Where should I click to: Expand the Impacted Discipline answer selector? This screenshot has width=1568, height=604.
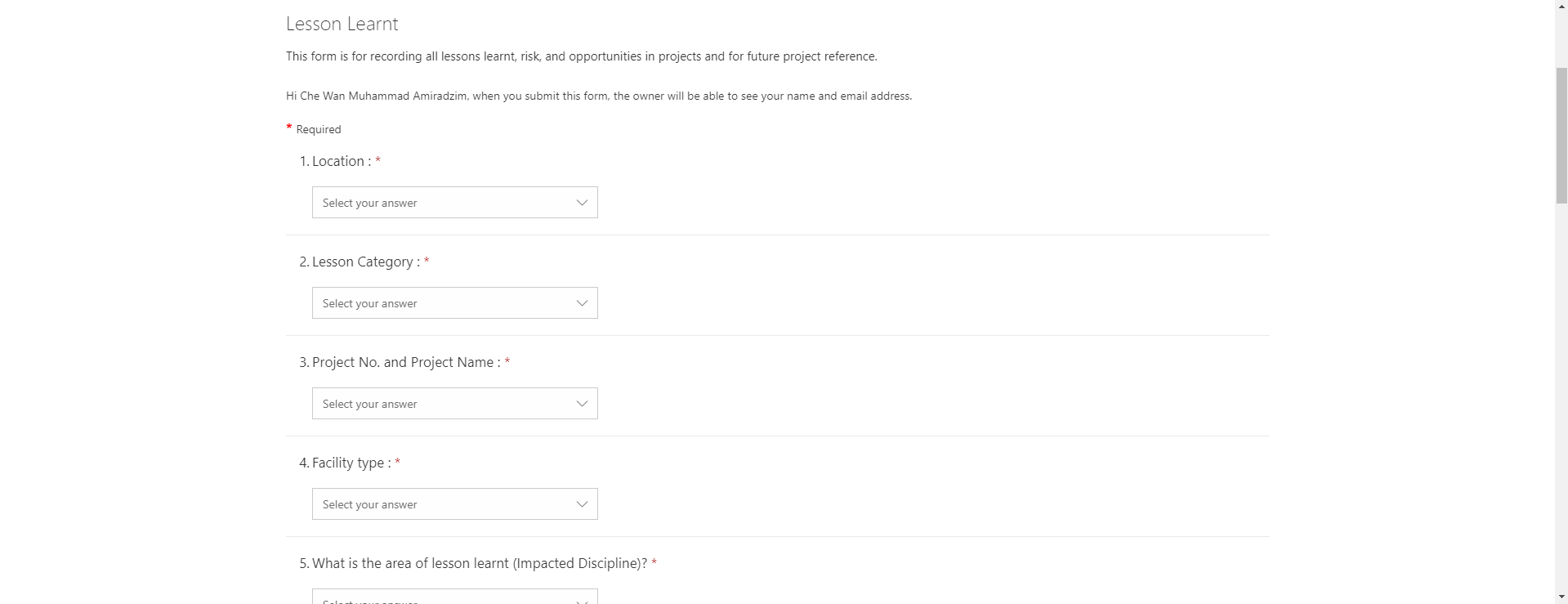pyautogui.click(x=454, y=599)
